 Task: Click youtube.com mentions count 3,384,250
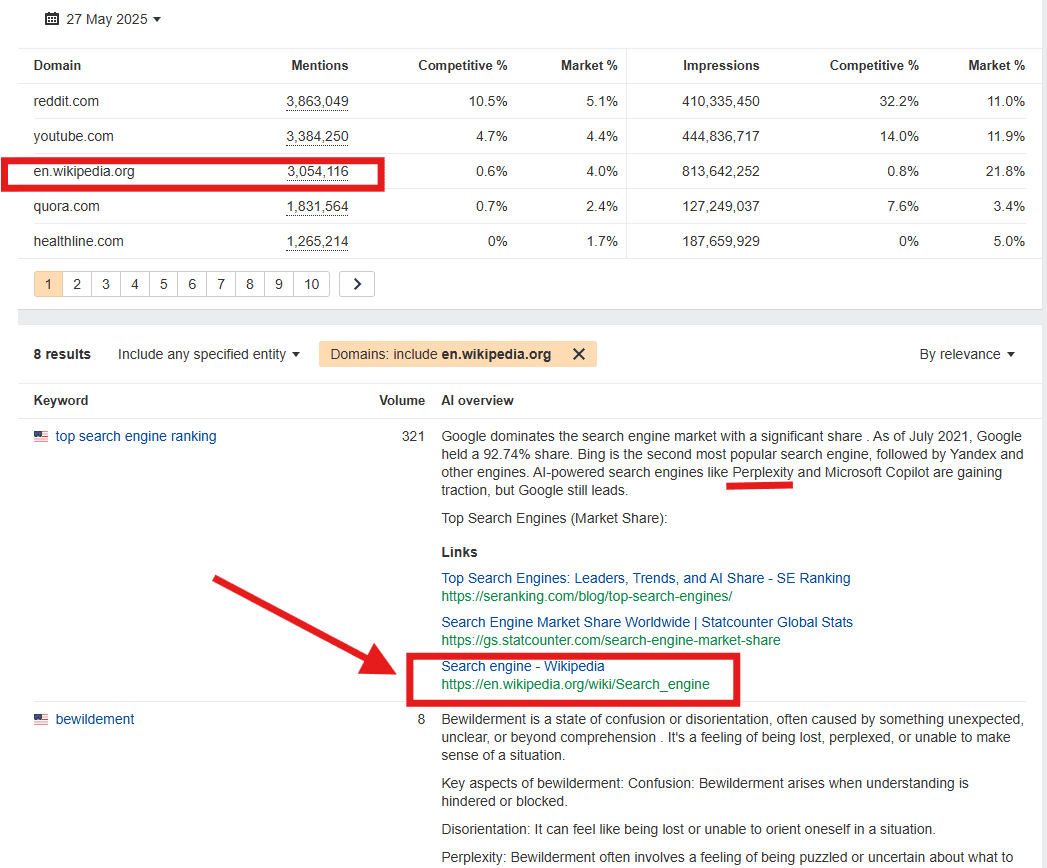pos(317,137)
